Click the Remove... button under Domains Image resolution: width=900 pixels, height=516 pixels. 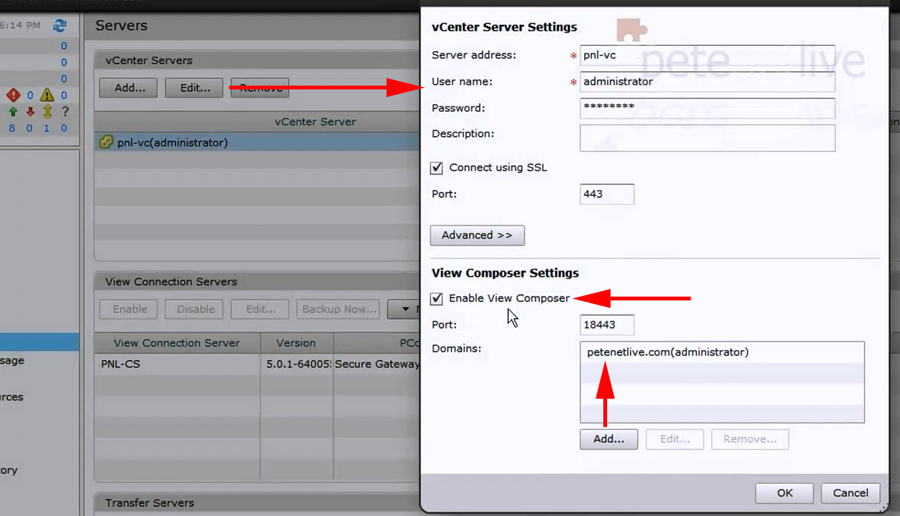coord(750,439)
